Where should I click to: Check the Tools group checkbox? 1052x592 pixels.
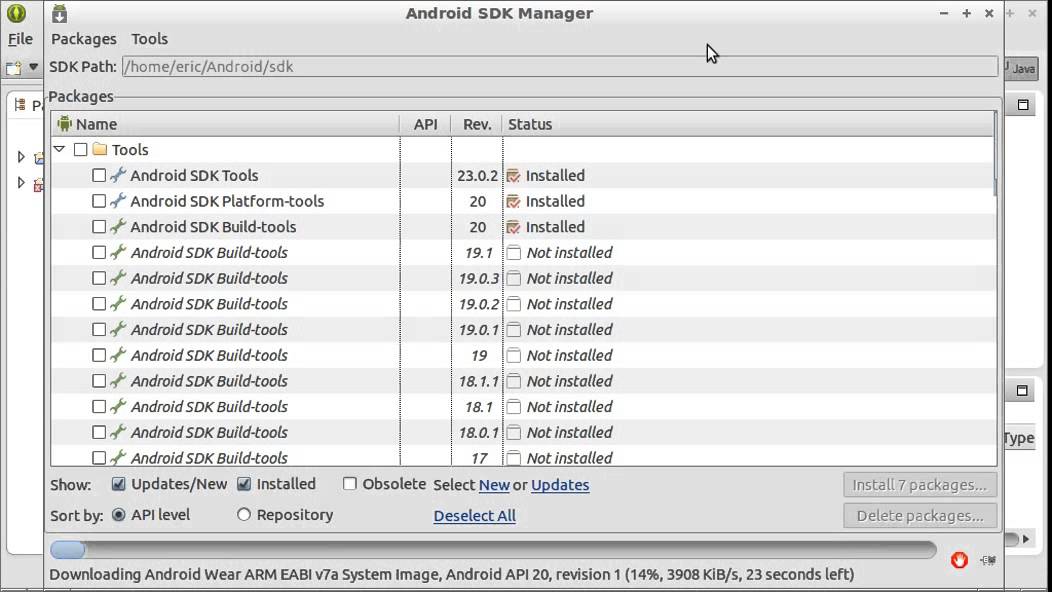81,149
